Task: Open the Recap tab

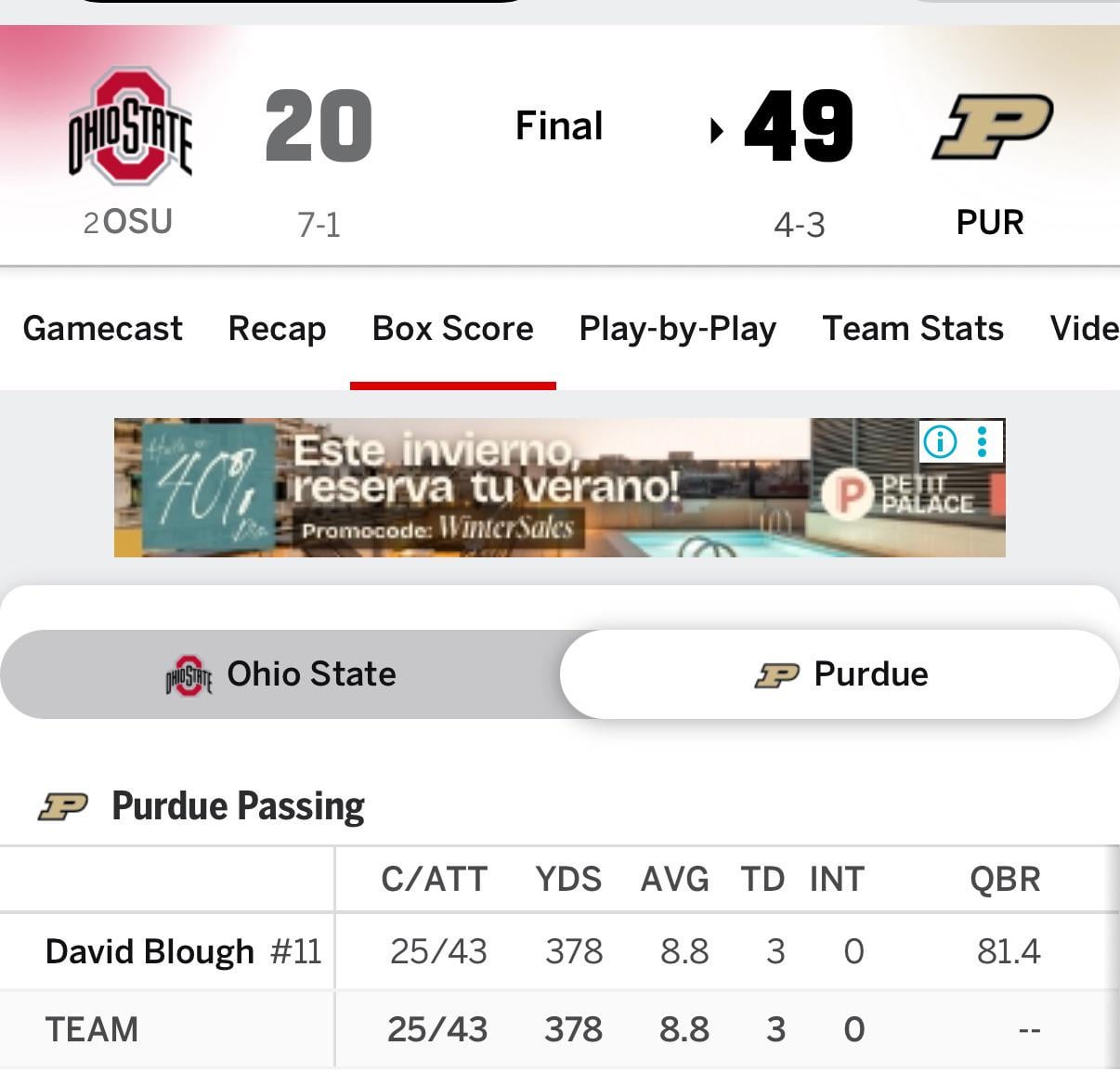Action: [277, 329]
